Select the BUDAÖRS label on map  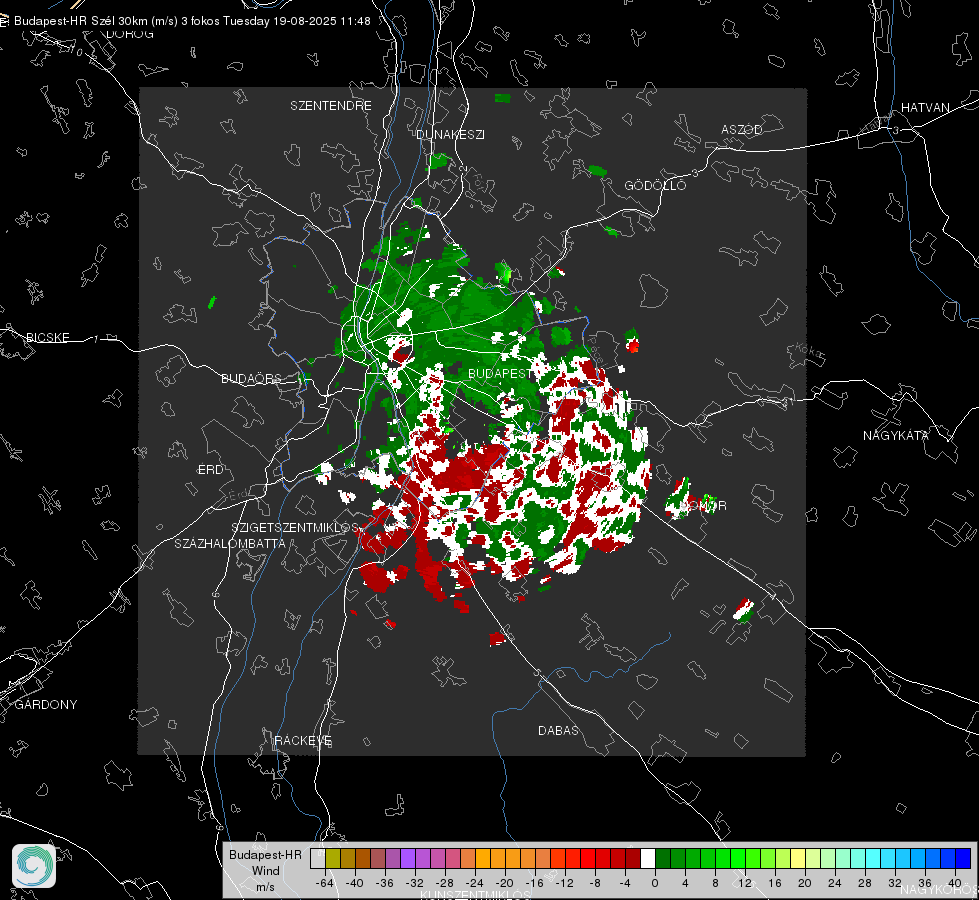click(x=252, y=378)
